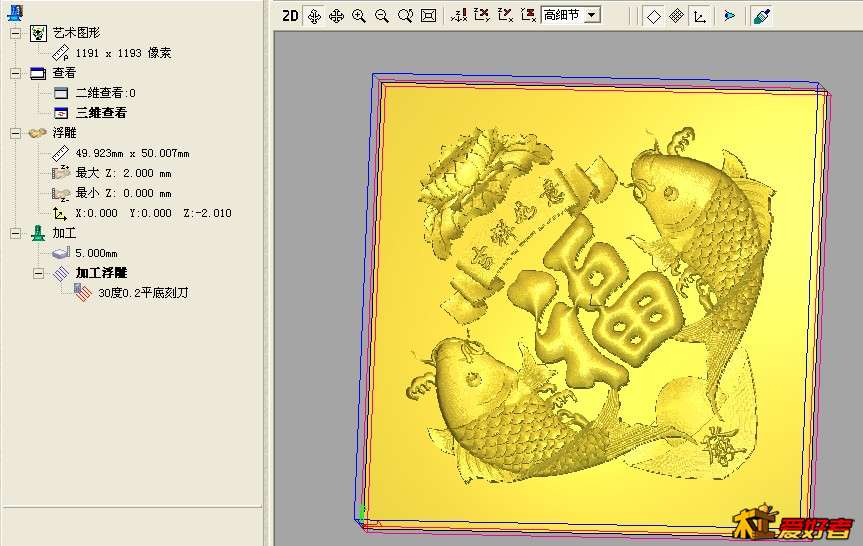The width and height of the screenshot is (863, 546).
Task: Click the 艺术图形 model icon
Action: tap(38, 33)
